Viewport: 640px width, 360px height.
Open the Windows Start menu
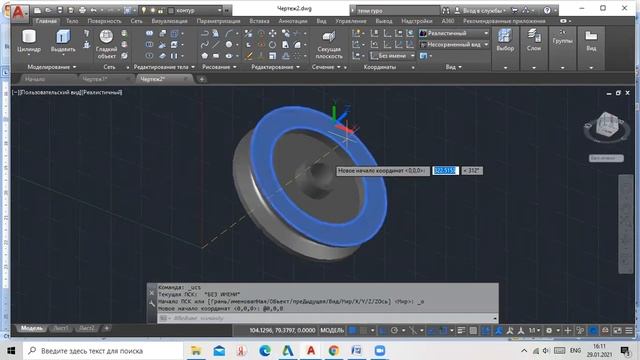11,351
